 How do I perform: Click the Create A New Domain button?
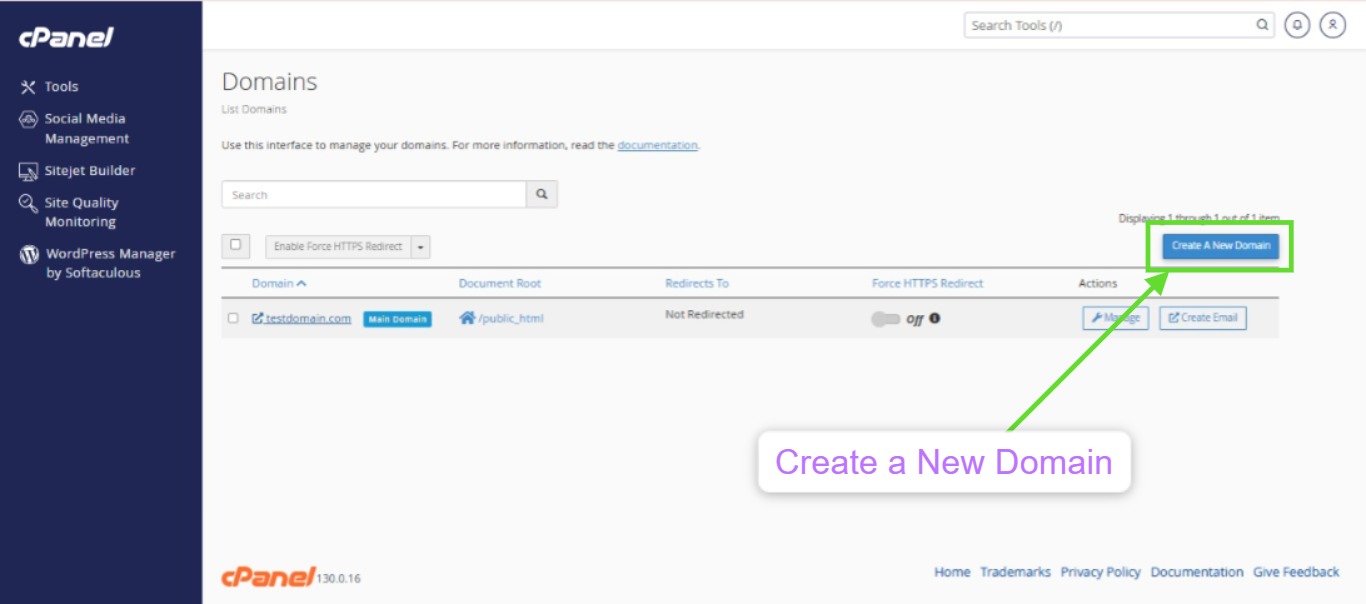click(x=1220, y=246)
